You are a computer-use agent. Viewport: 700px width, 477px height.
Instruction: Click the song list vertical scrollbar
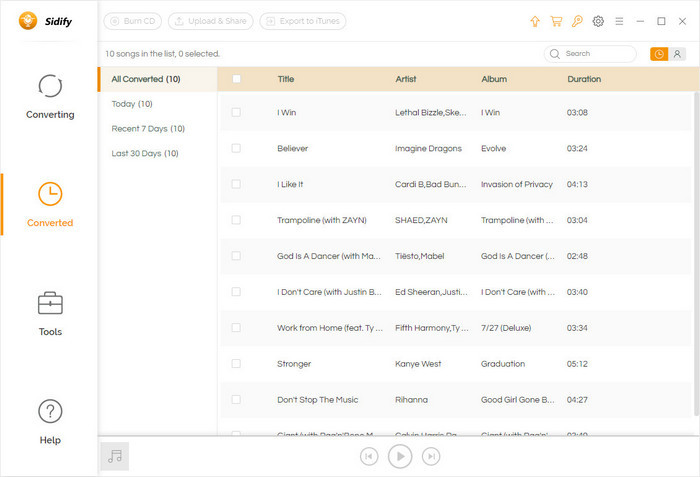(x=696, y=254)
